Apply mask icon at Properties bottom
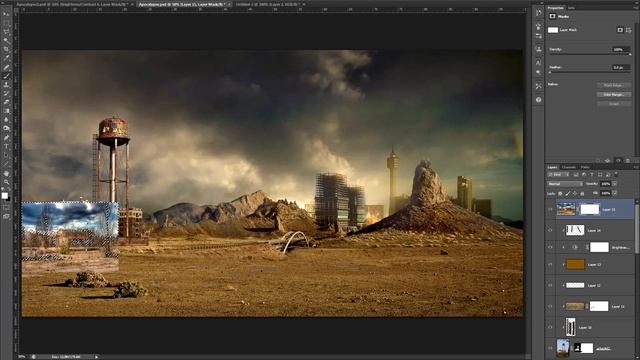 [x=608, y=160]
